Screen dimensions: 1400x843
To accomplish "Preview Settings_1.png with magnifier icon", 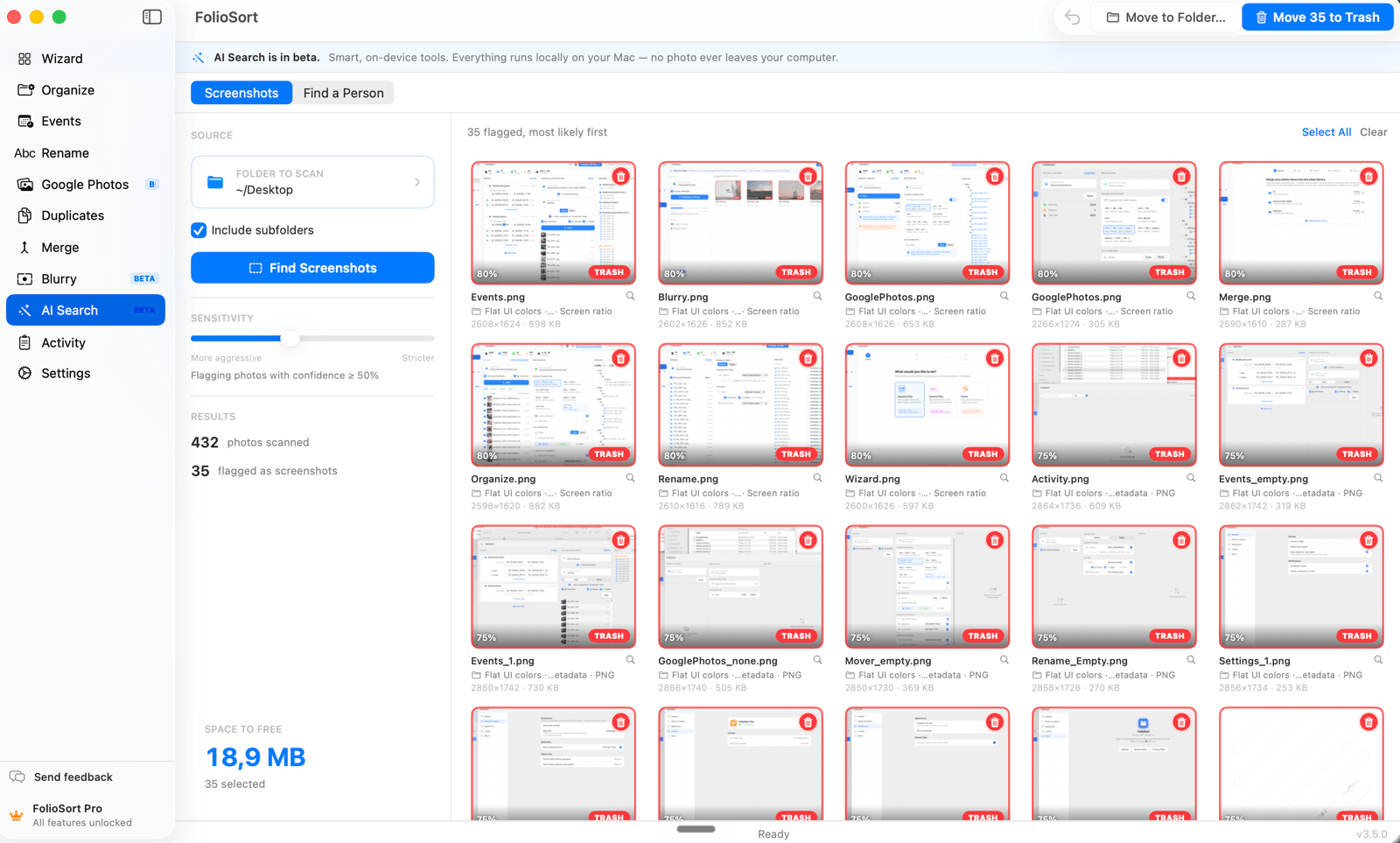I will click(1378, 661).
